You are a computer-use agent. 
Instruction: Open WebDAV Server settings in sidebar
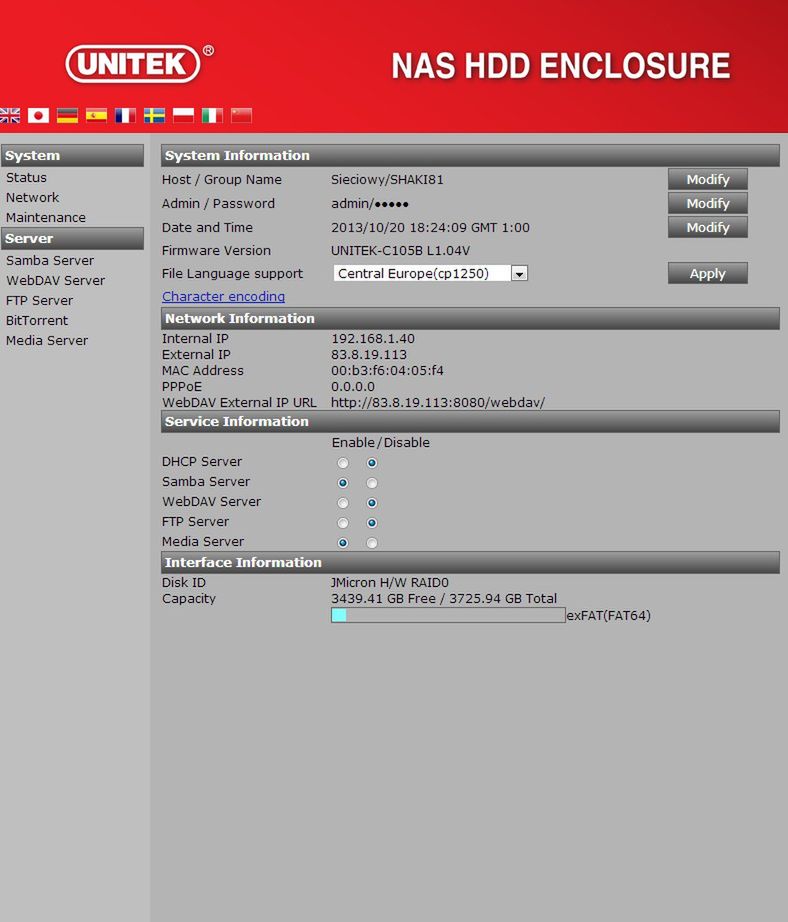click(55, 280)
